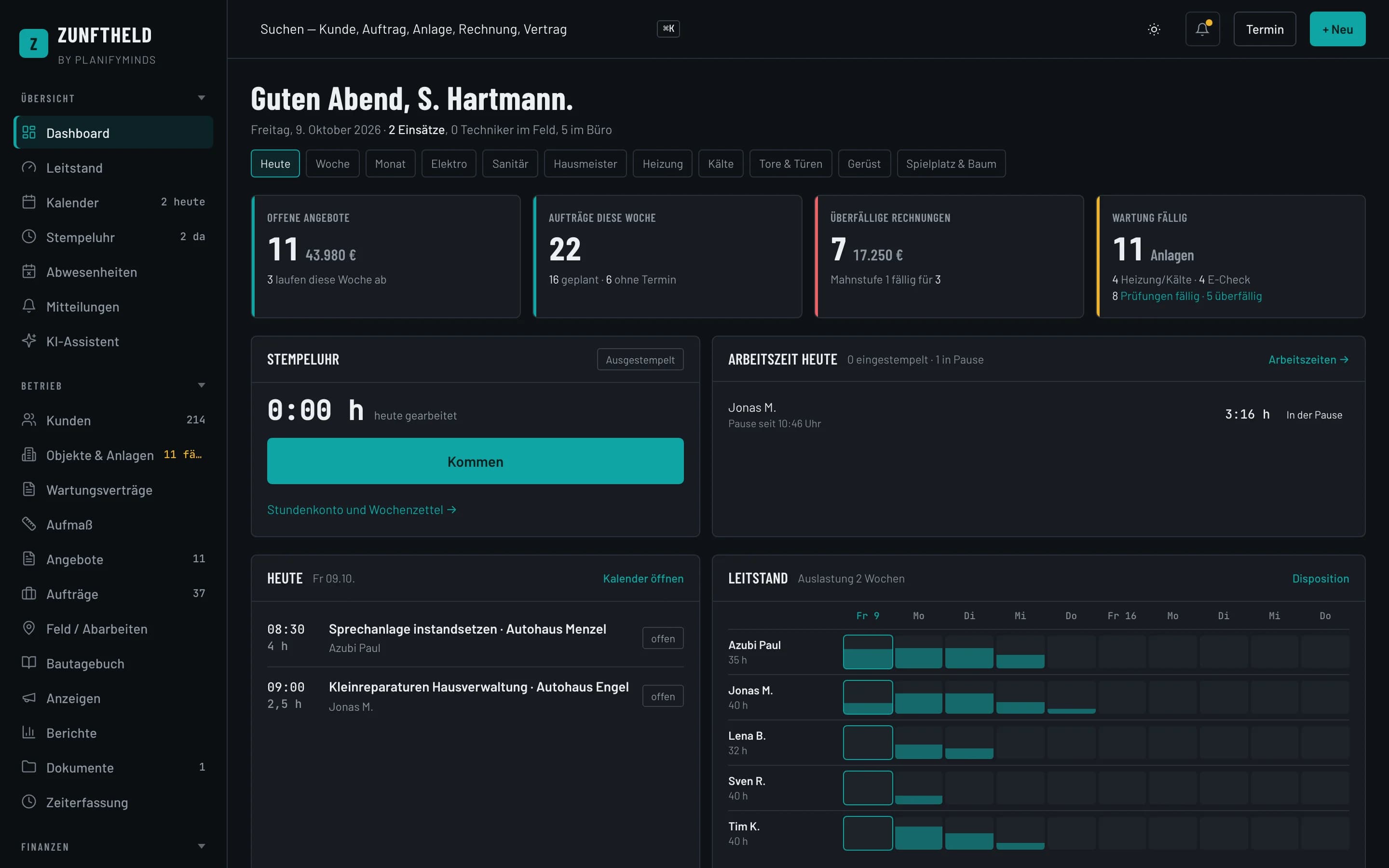The height and width of the screenshot is (868, 1389).
Task: Open Objekte & Anlagen in sidebar
Action: coord(113,455)
